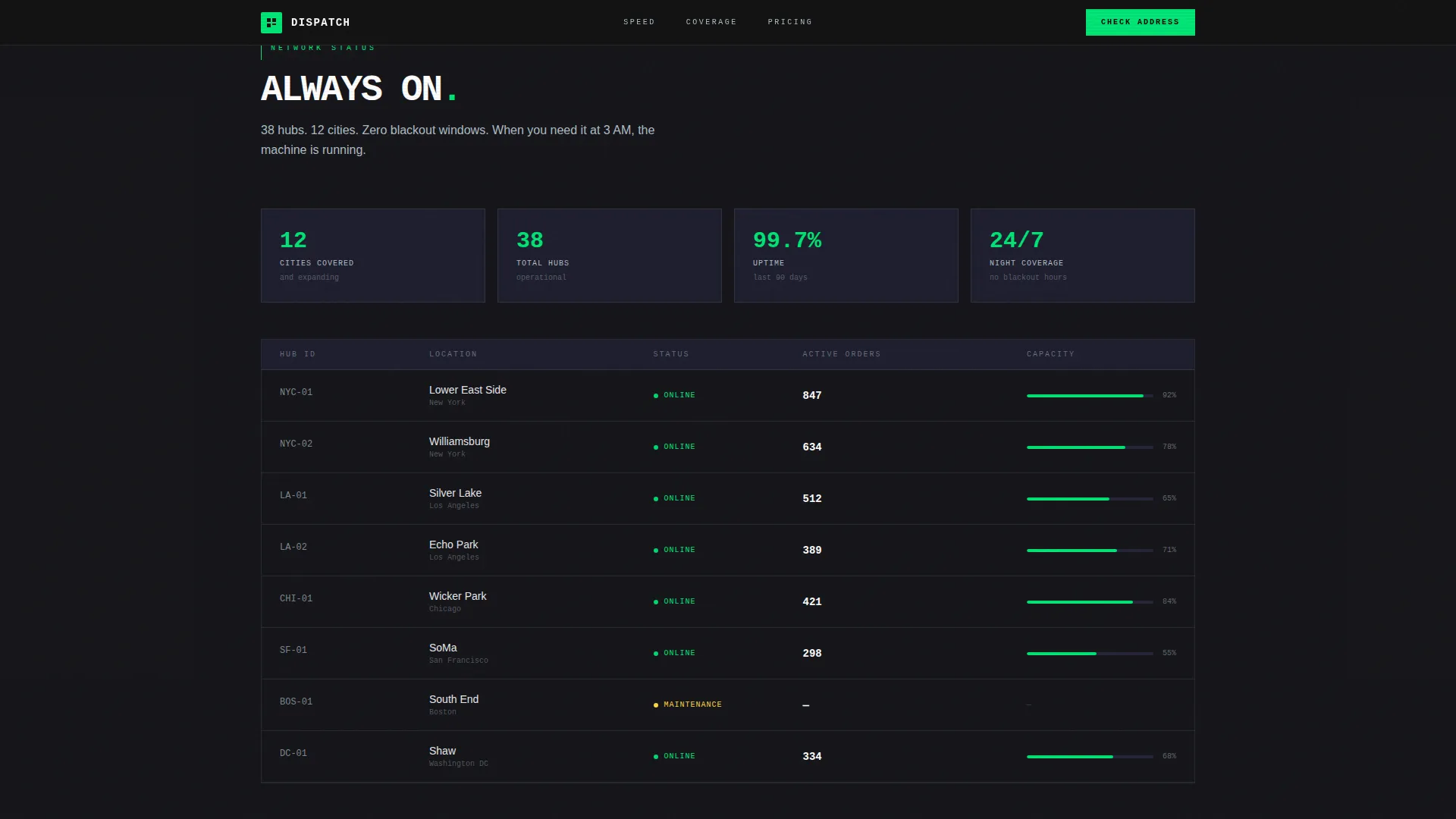This screenshot has height=819, width=1456.
Task: Click the online status dot for DC-01
Action: 656,757
